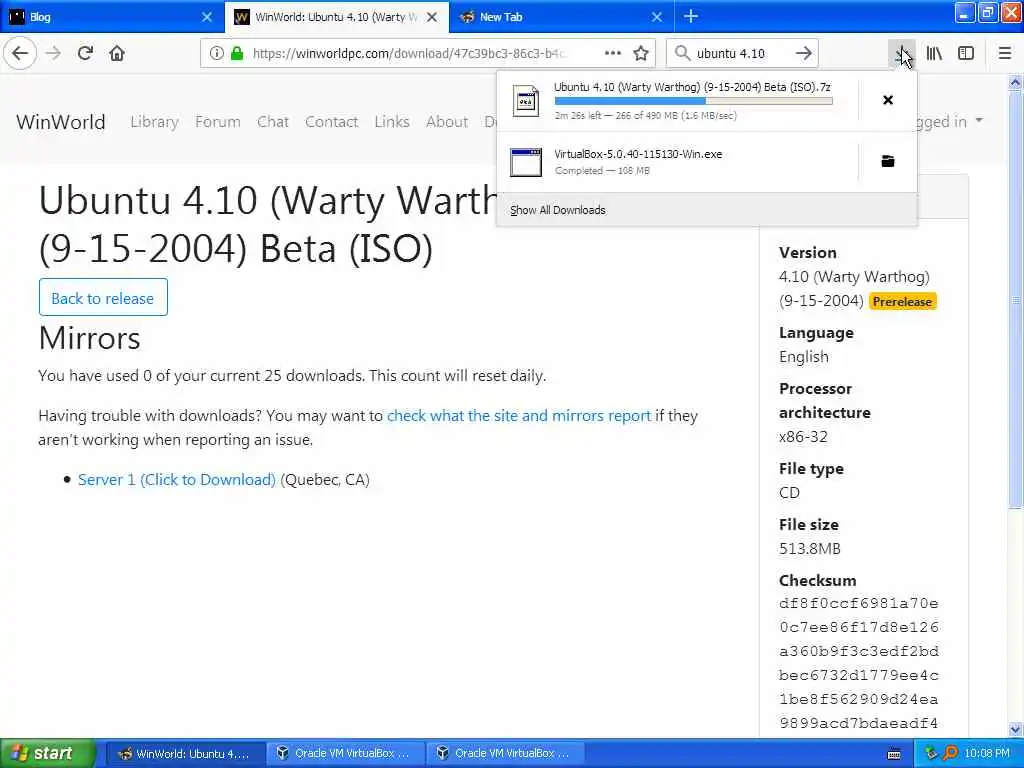Click page scrollbar up arrow
The image size is (1024, 768).
coord(1016,83)
